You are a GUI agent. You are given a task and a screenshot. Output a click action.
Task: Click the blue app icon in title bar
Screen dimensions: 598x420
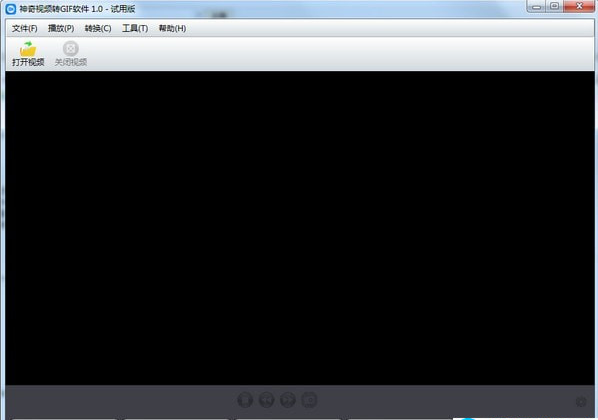tap(11, 8)
